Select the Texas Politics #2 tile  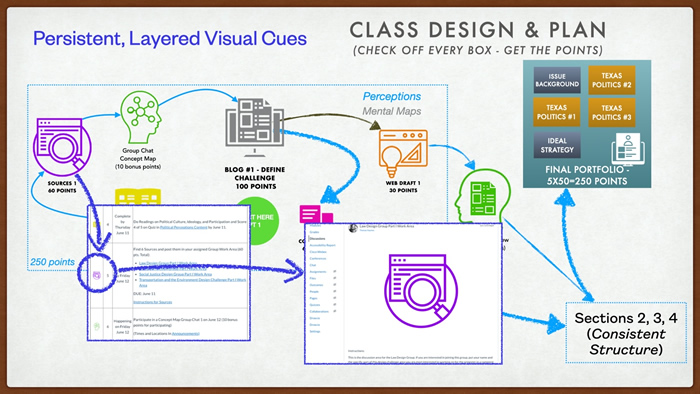click(x=612, y=80)
